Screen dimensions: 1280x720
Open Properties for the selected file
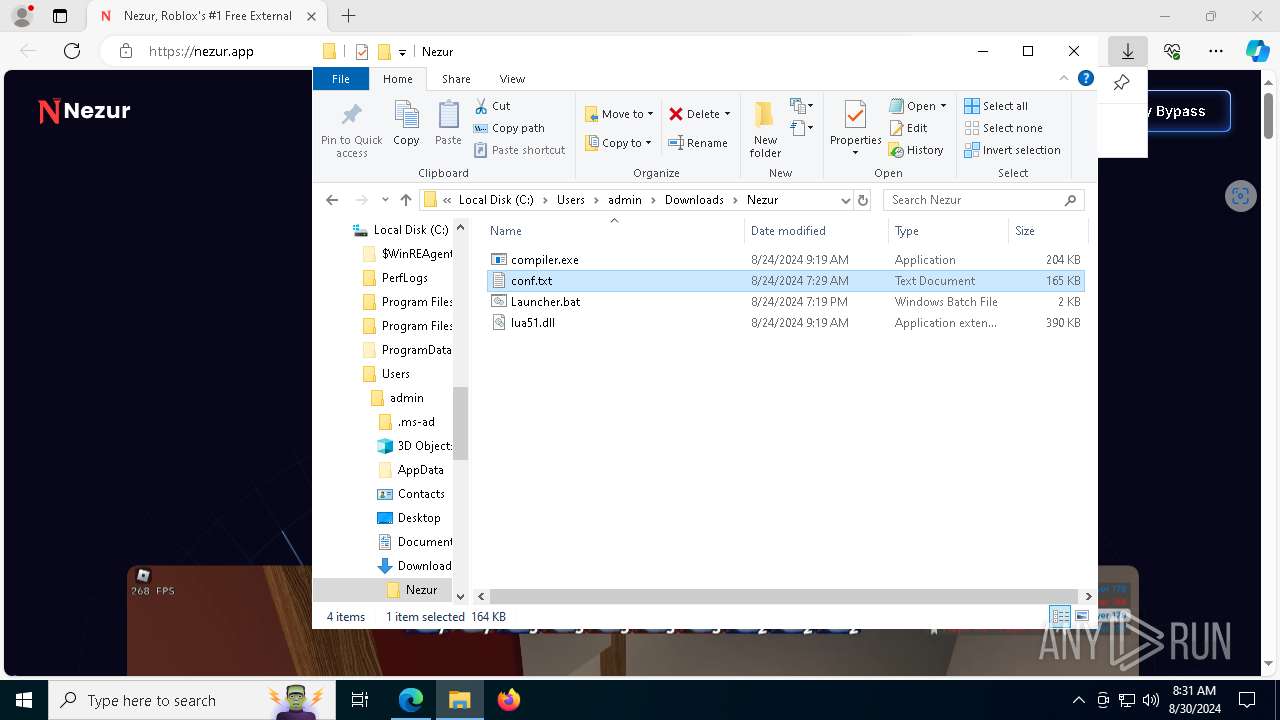(x=855, y=129)
